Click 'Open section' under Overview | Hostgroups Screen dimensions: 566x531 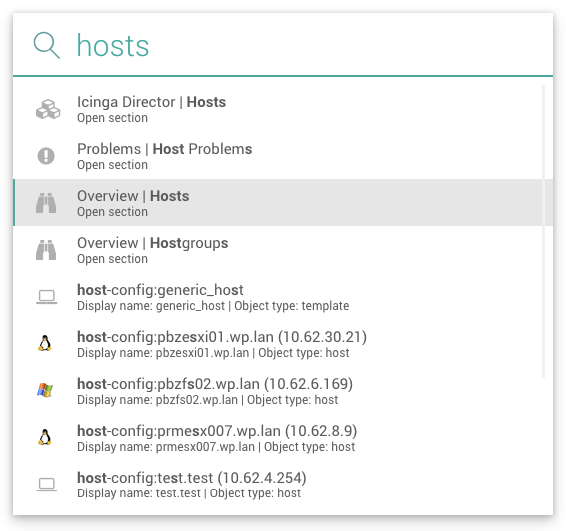coord(112,259)
